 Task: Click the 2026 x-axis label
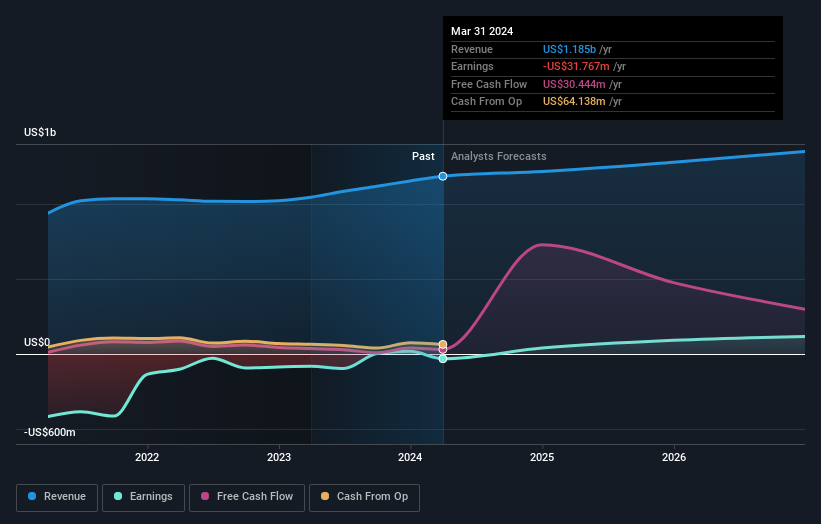(x=674, y=458)
